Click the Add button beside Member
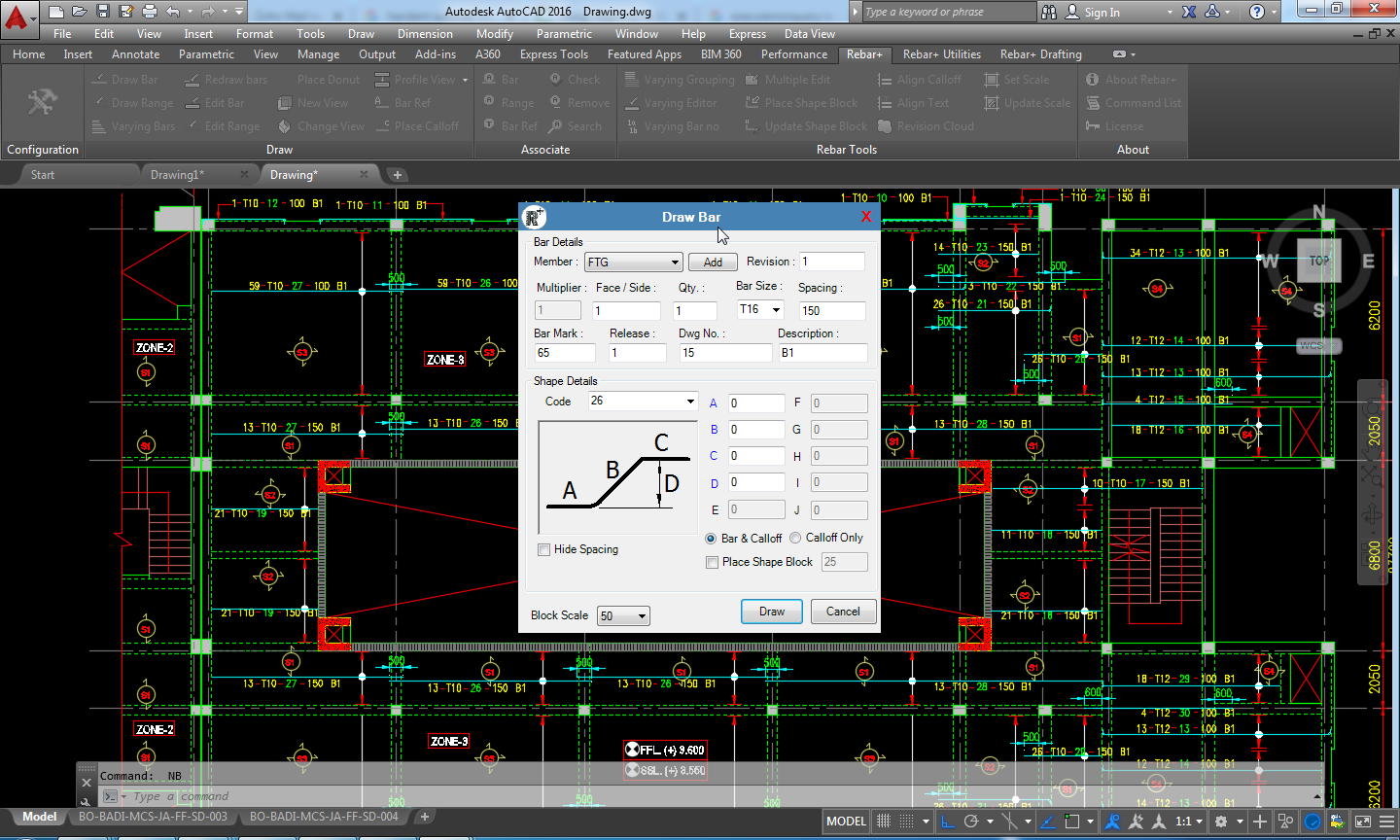1400x840 pixels. click(713, 262)
